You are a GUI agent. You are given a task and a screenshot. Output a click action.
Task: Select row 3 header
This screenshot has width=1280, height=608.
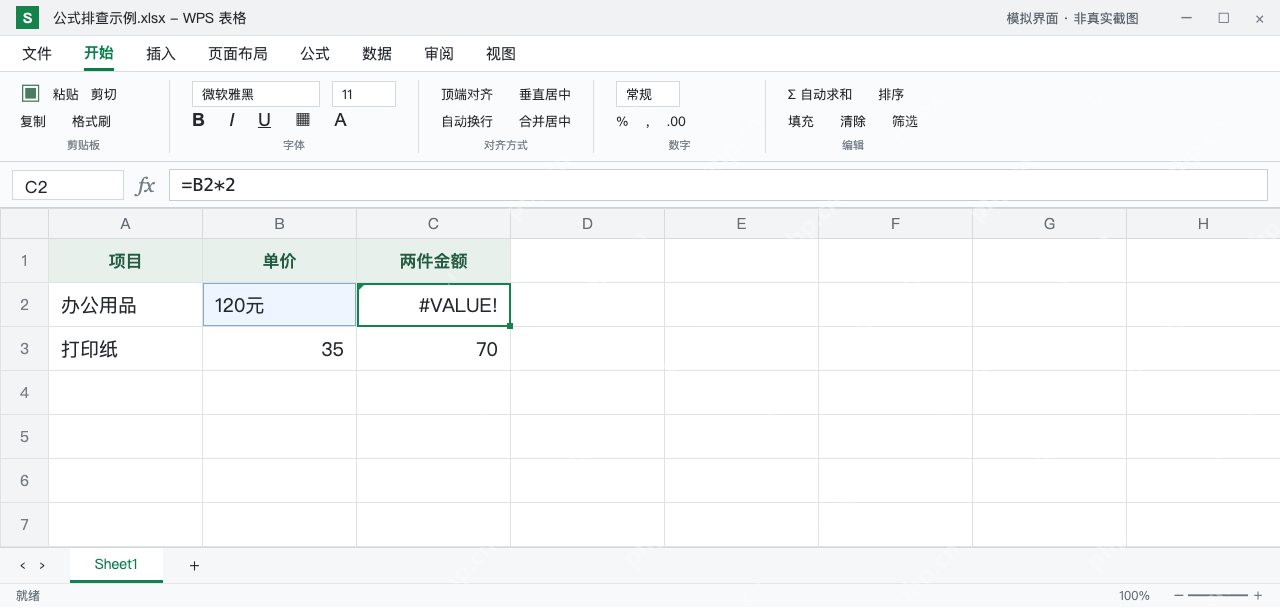tap(24, 349)
